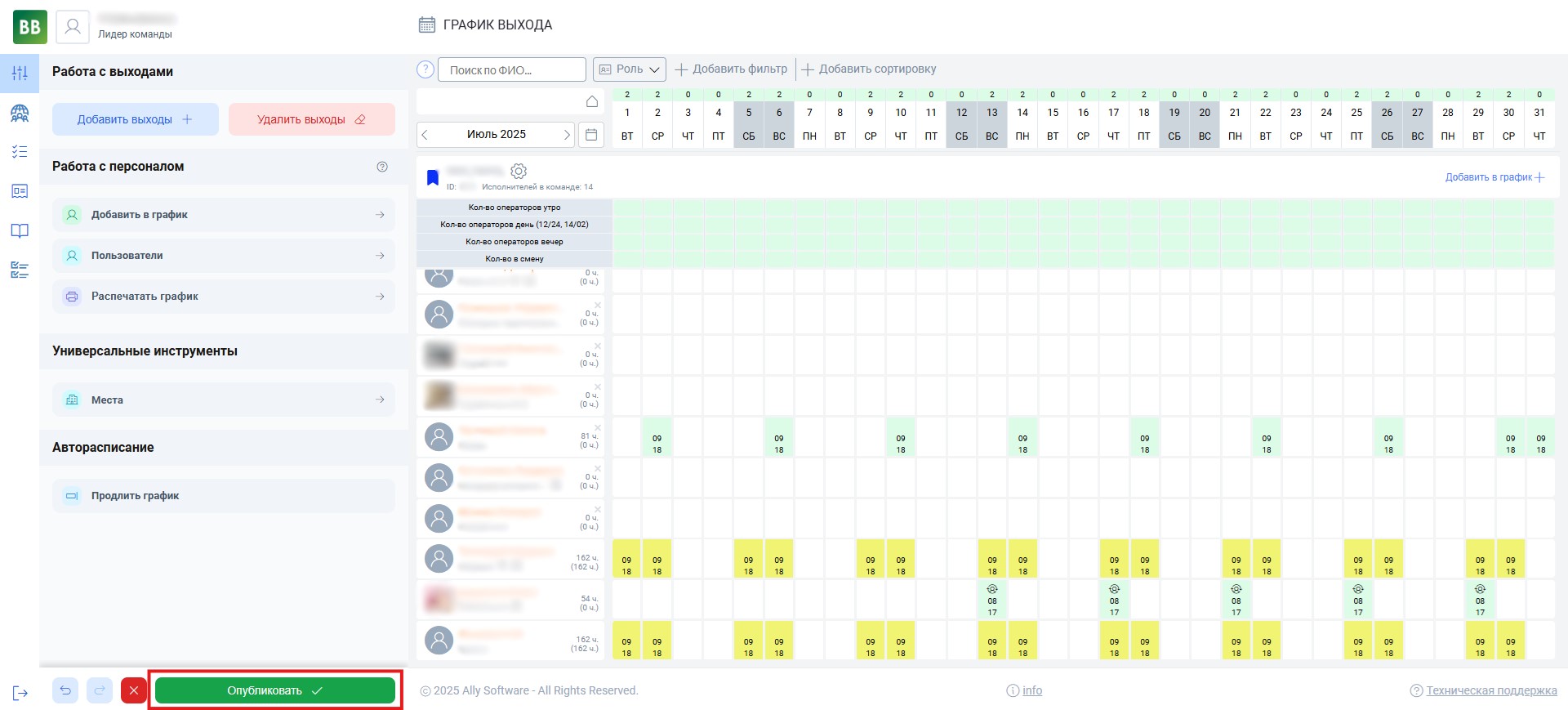Viewport: 1568px width, 710px height.
Task: Open the Роль dropdown
Action: click(630, 69)
